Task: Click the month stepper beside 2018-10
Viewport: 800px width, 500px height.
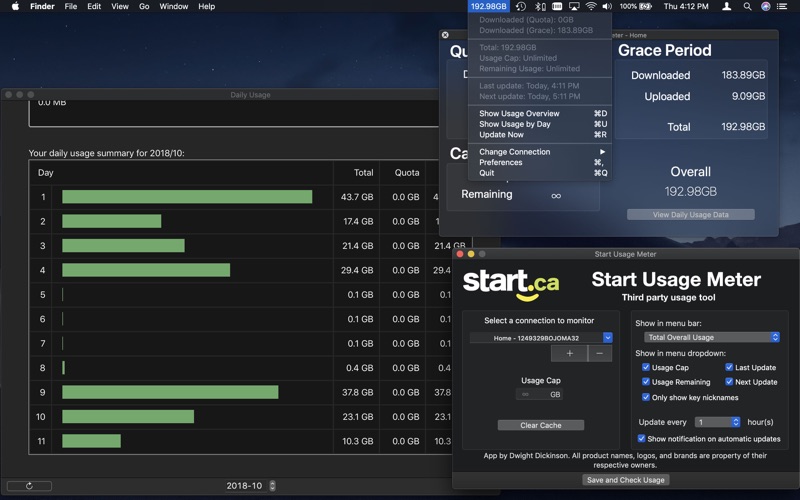Action: tap(272, 486)
